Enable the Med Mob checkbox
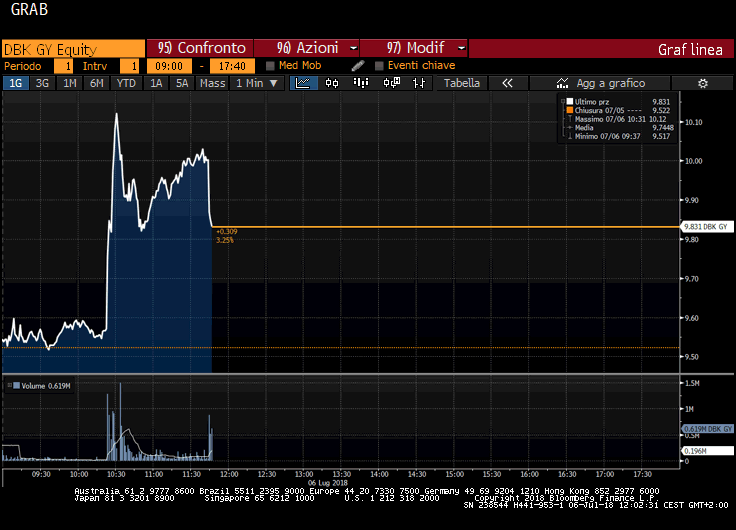The image size is (736, 530). click(x=270, y=66)
